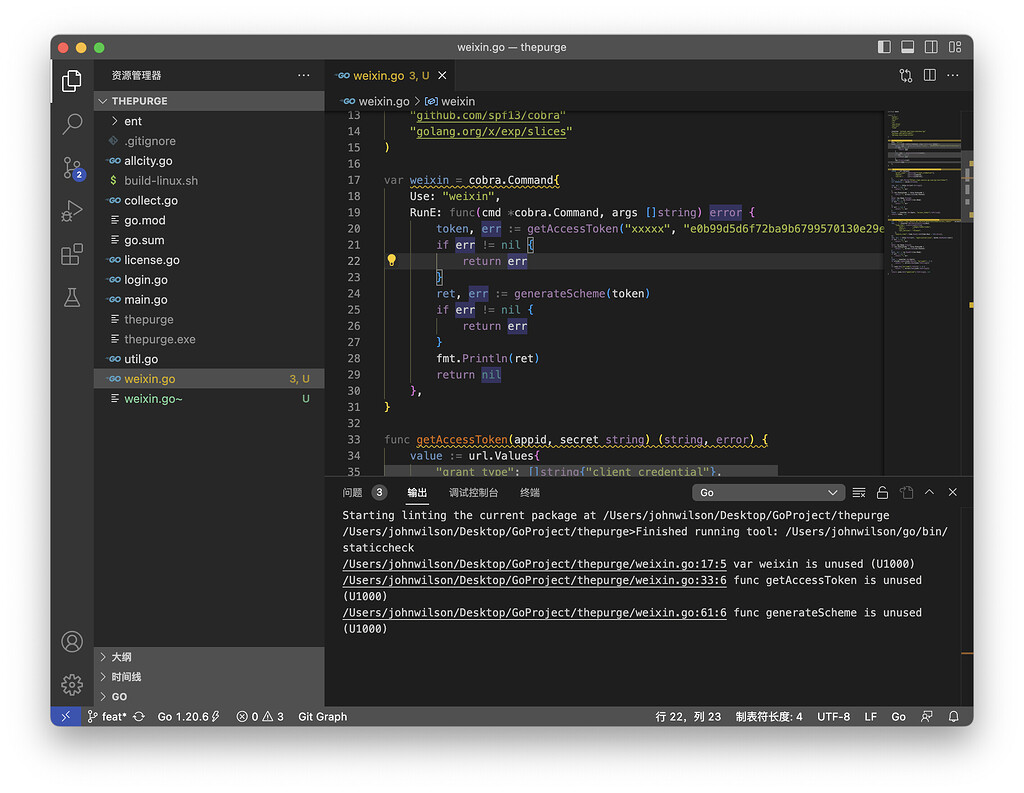
Task: Open Git Graph from the status bar
Action: (x=322, y=716)
